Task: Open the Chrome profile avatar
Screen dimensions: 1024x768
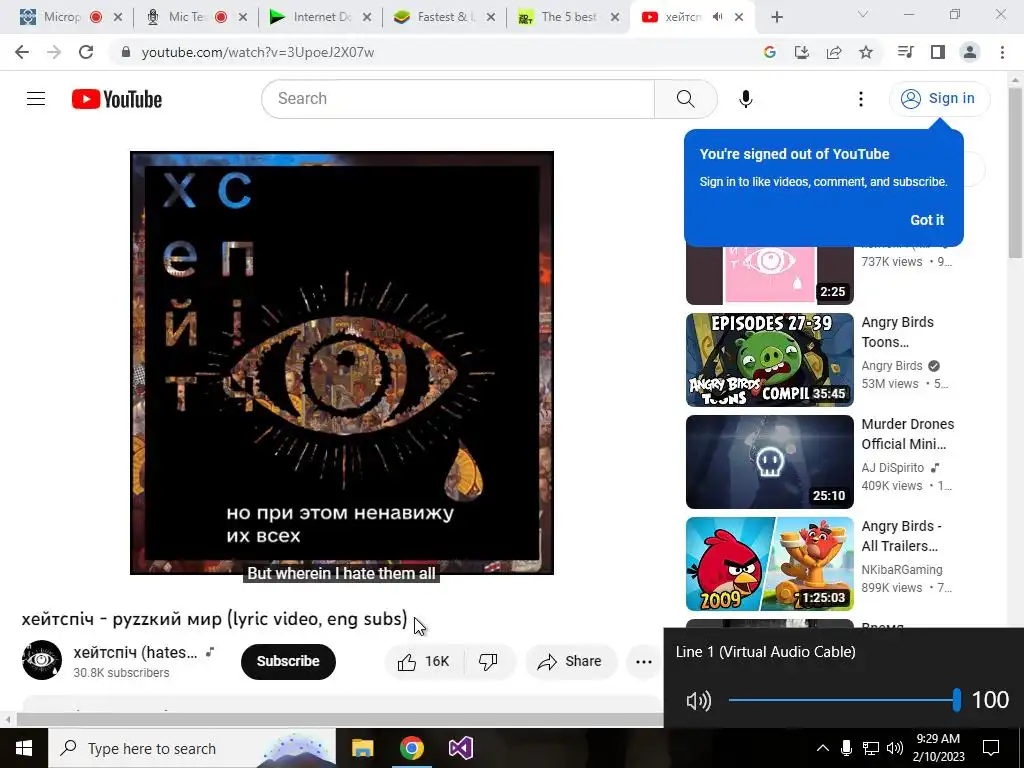Action: click(x=969, y=52)
